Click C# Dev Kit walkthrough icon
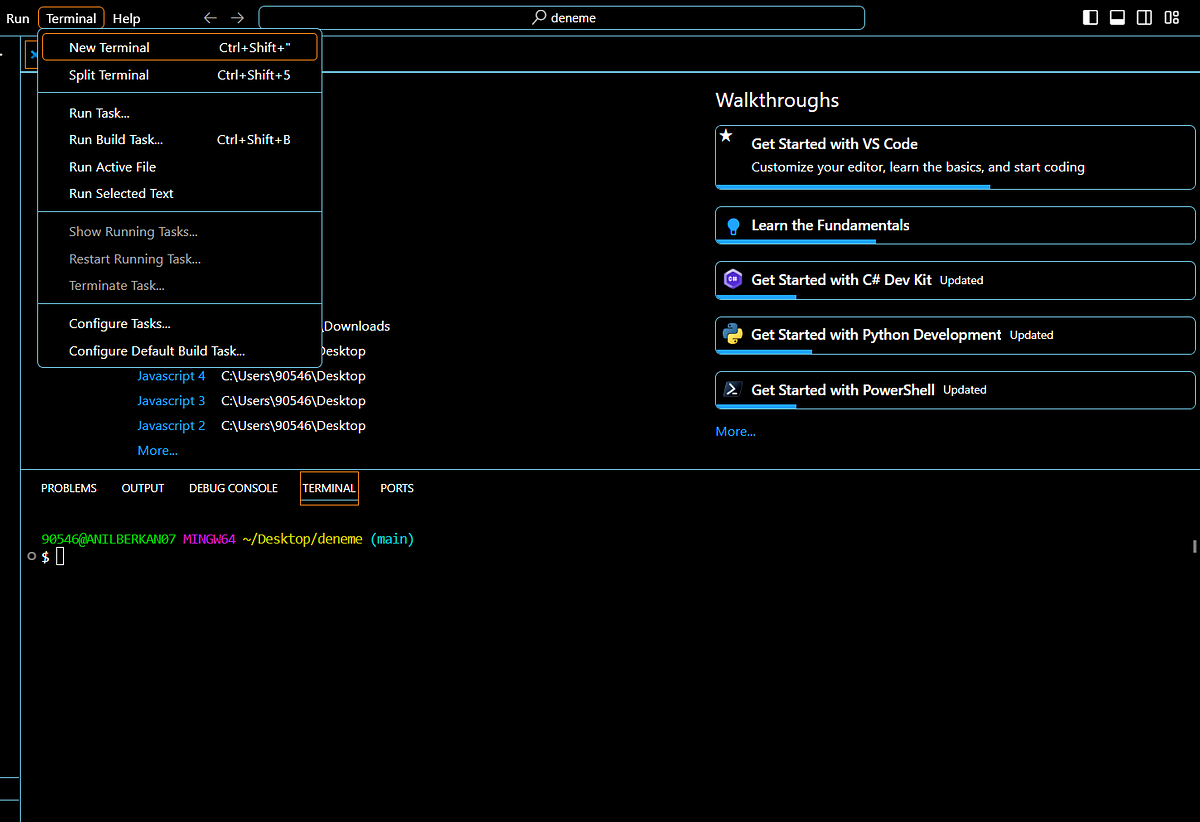Viewport: 1200px width, 822px height. tap(733, 280)
